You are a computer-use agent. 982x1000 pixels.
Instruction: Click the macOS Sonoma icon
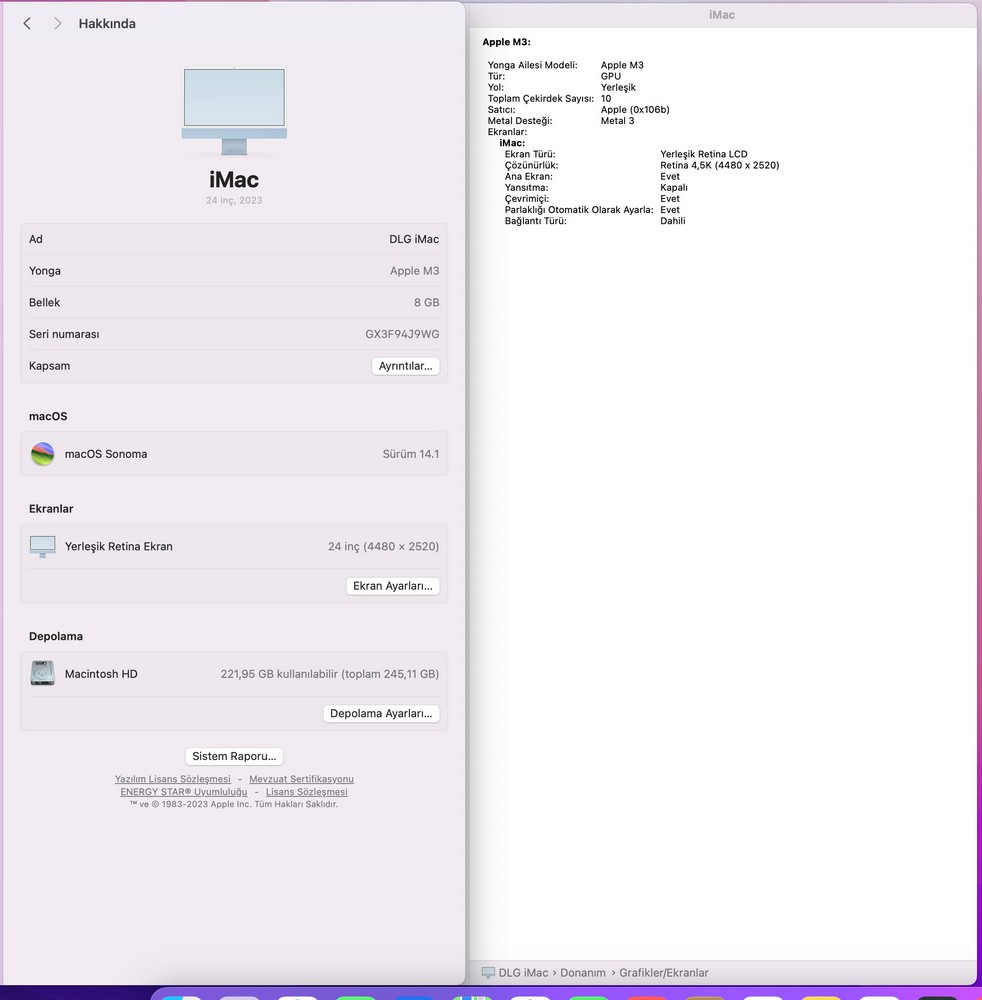[x=42, y=454]
